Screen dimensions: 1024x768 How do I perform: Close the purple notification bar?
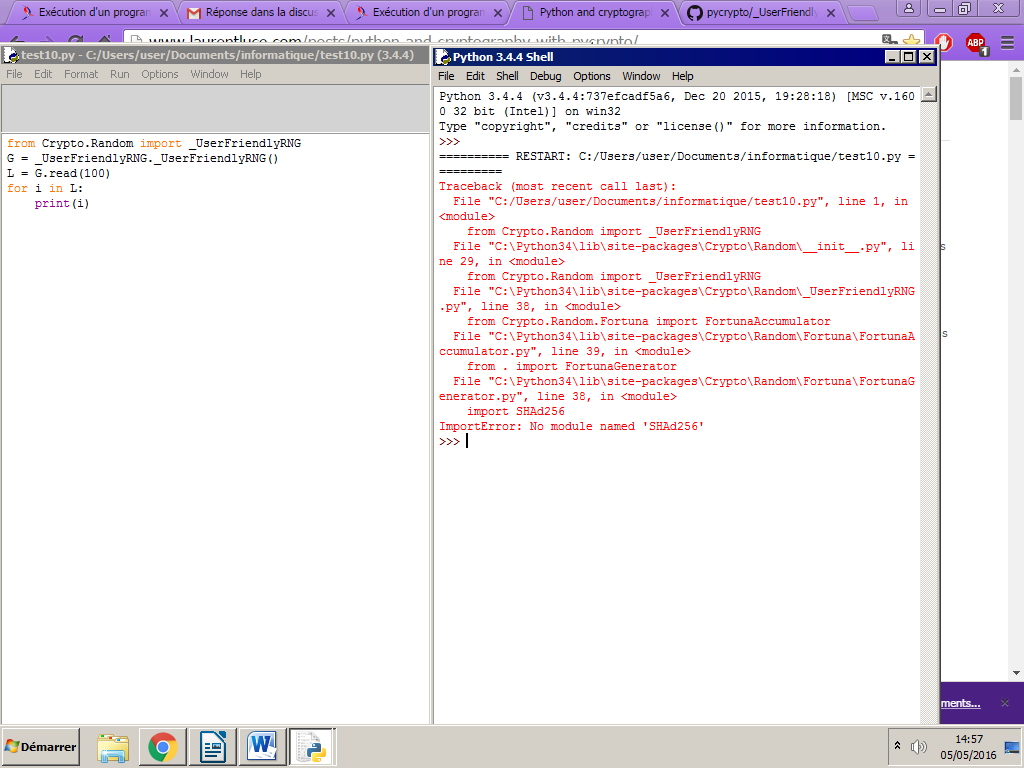point(1004,703)
